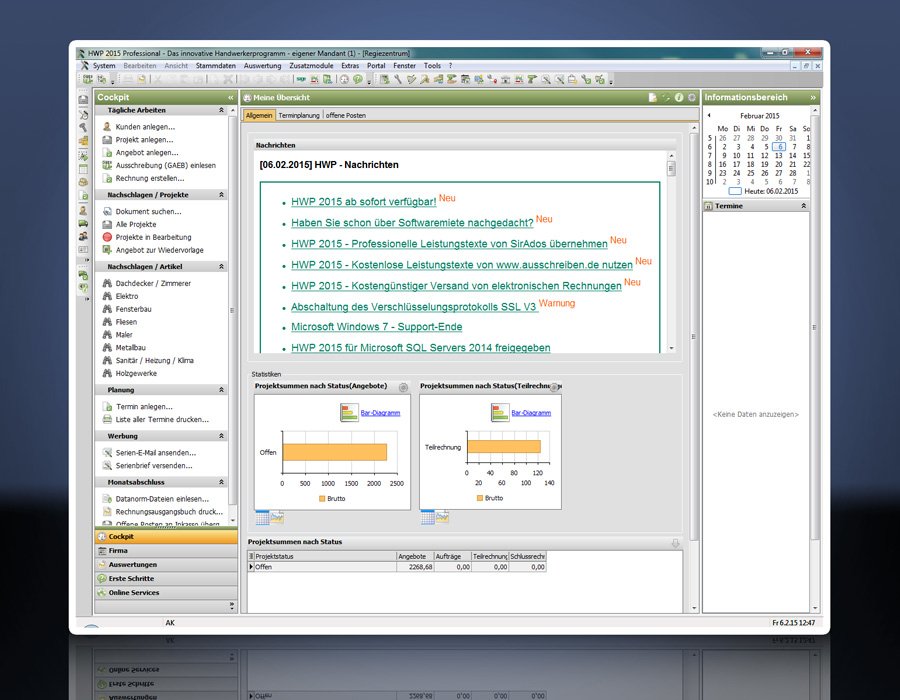Select the Firma navigation section
The image size is (900, 700).
point(118,550)
